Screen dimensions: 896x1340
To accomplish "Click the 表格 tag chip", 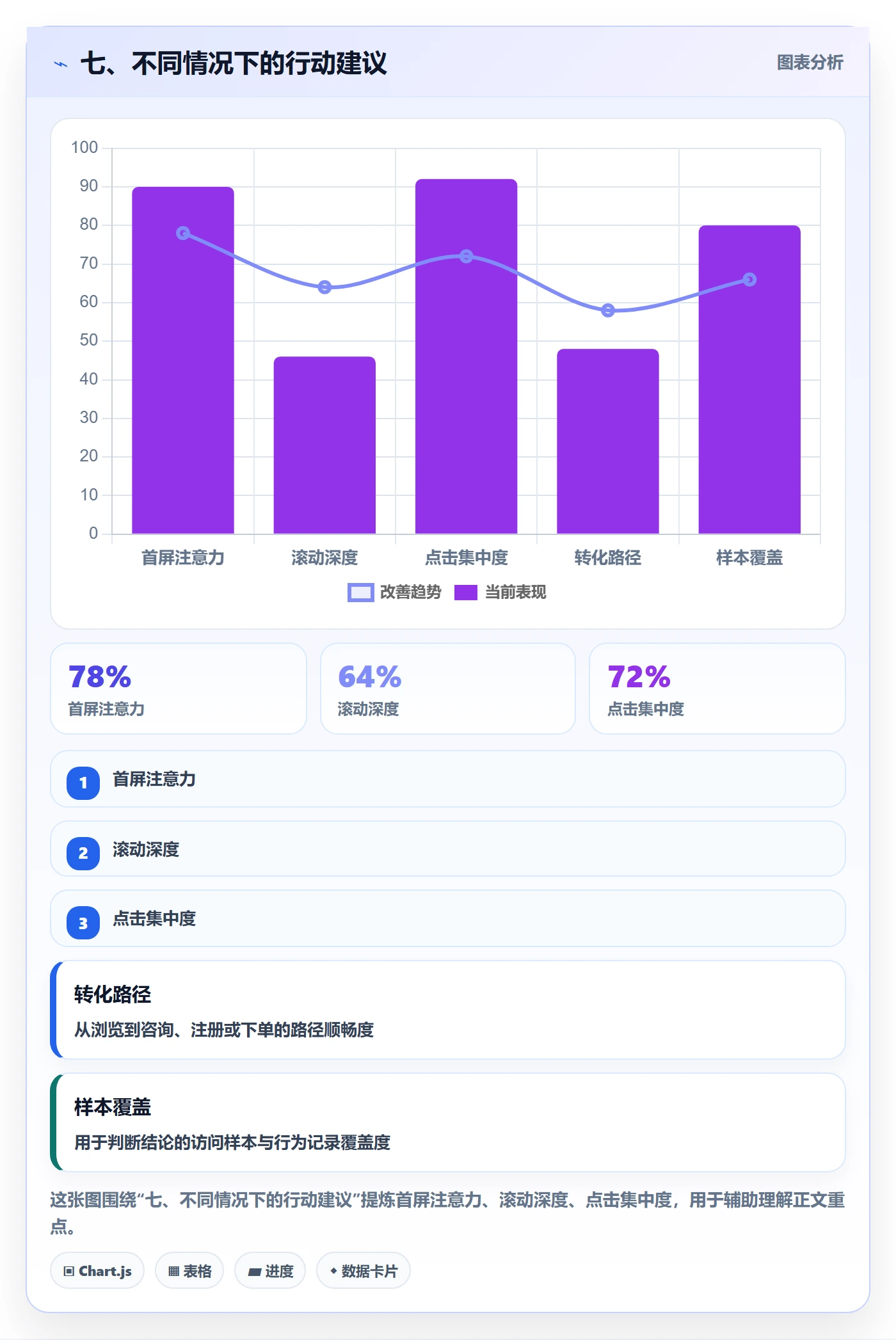I will tap(189, 1271).
